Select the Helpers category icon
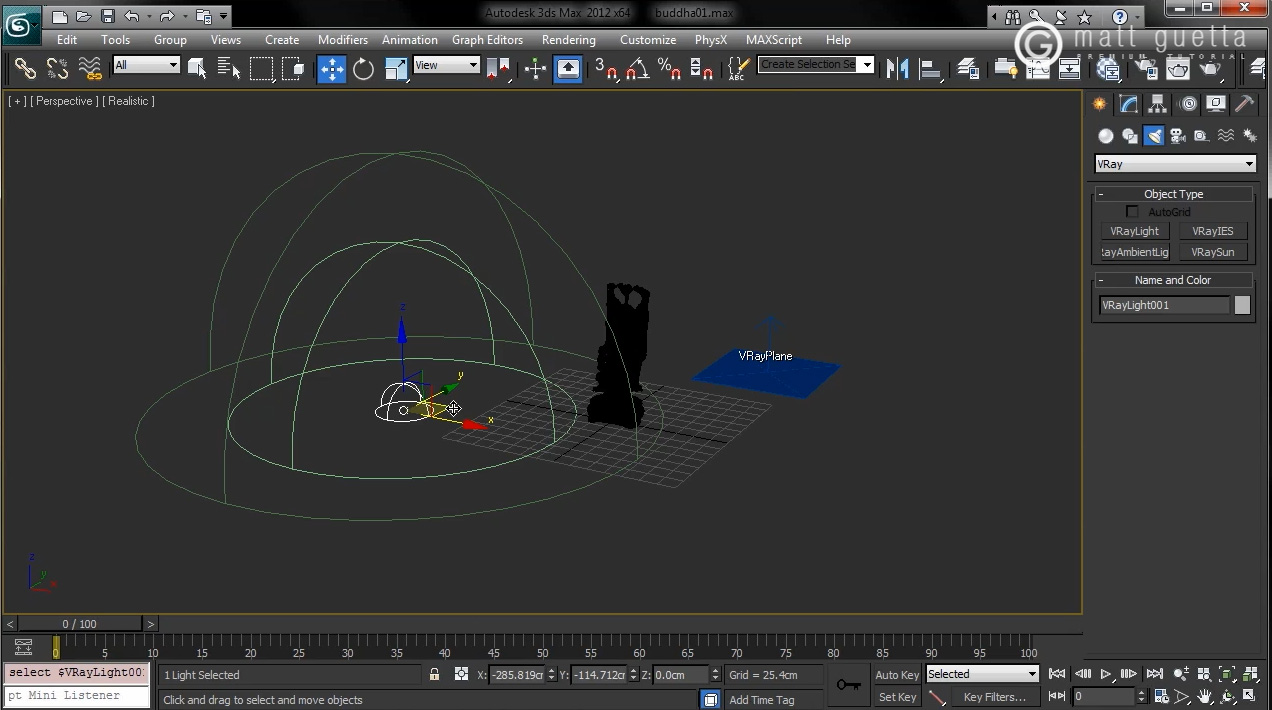 [1202, 136]
